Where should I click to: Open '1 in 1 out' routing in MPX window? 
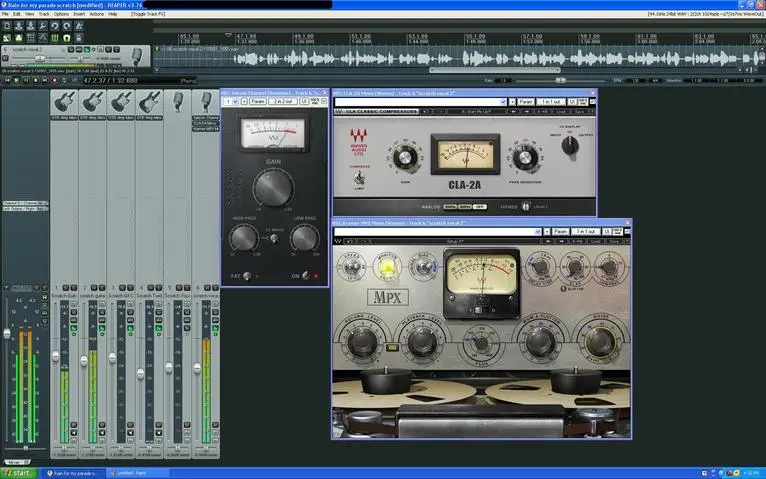point(586,231)
